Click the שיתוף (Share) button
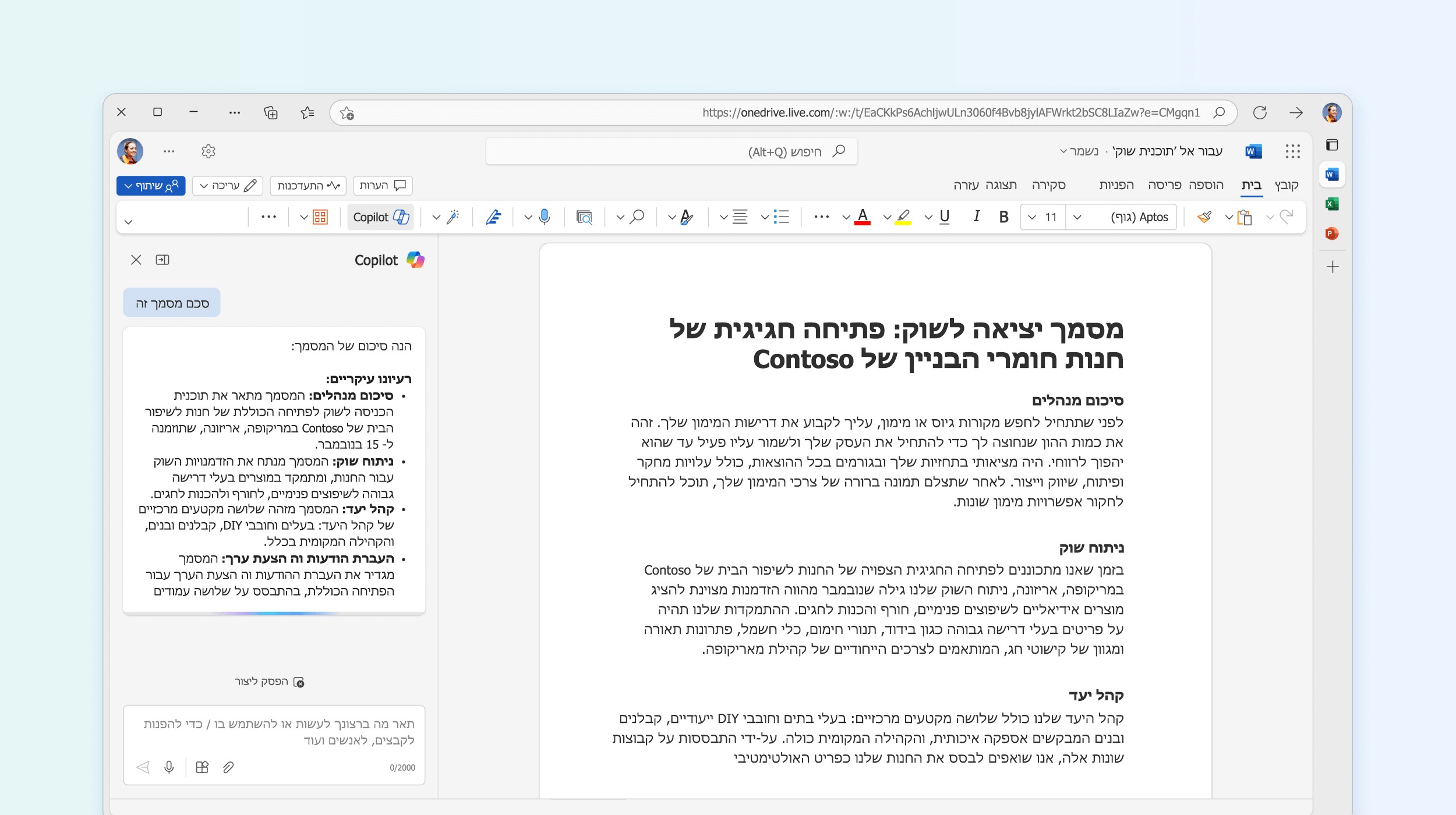 tap(151, 185)
